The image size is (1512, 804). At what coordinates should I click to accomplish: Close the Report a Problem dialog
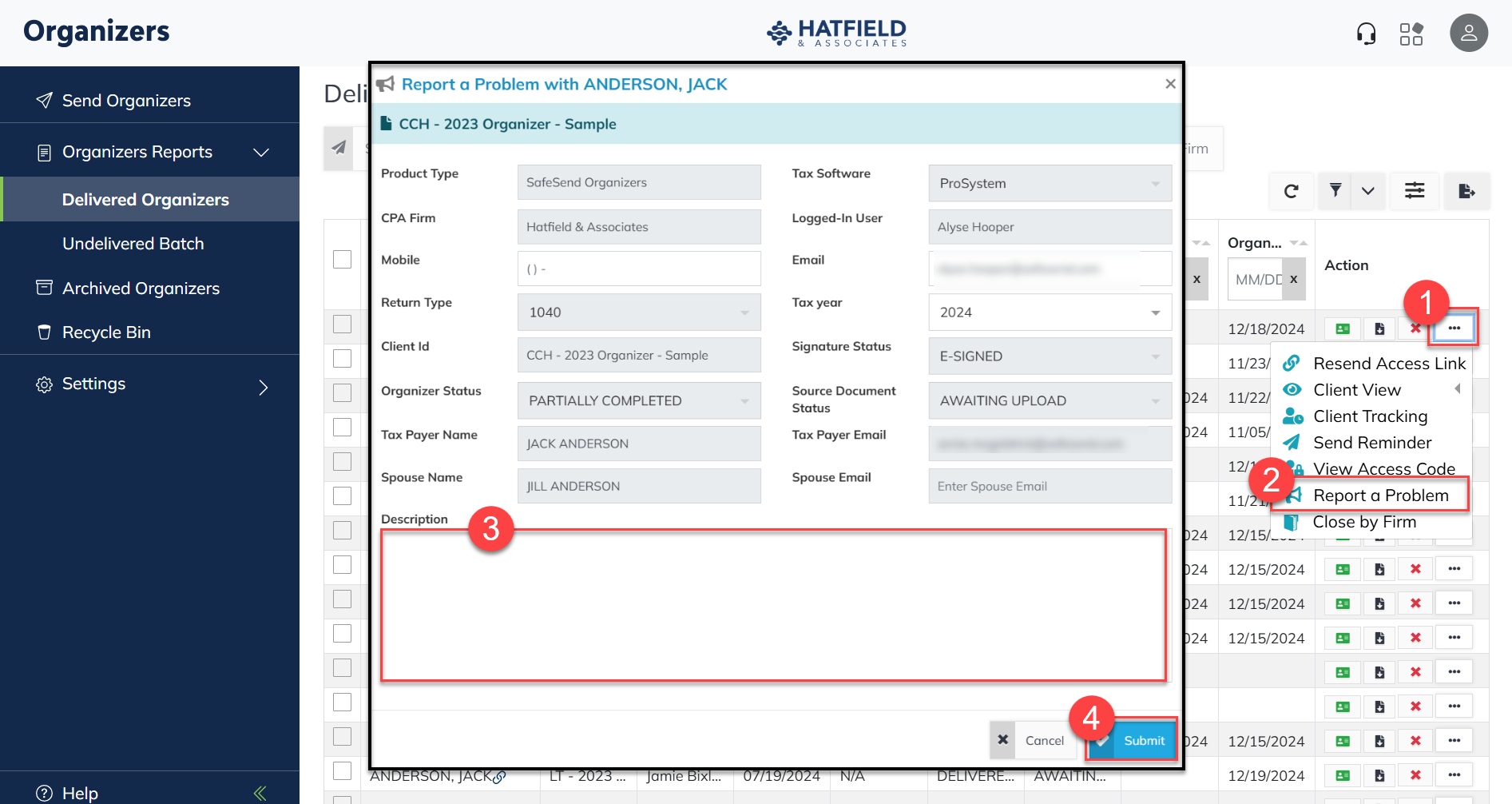click(x=1170, y=84)
